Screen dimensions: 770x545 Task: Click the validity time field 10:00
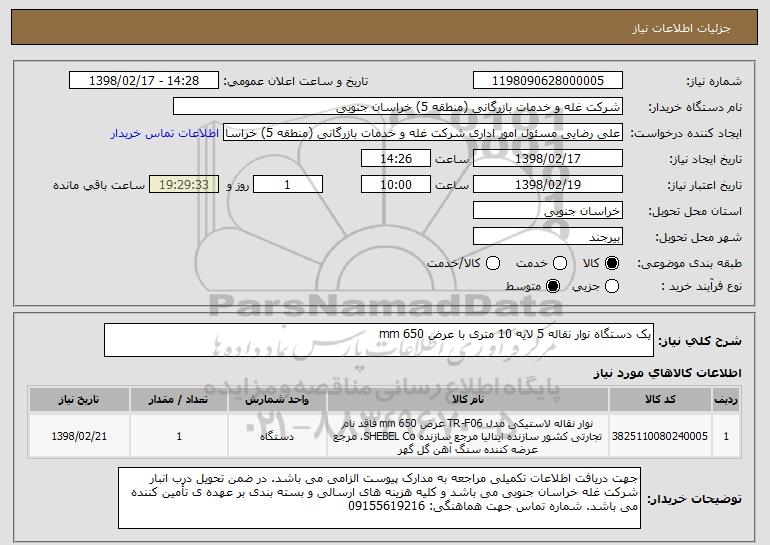point(396,185)
